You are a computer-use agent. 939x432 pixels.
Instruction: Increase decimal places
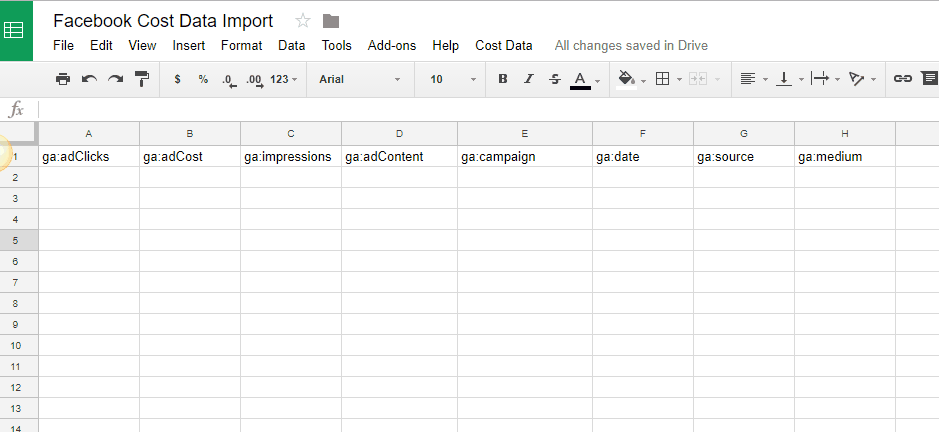click(x=255, y=80)
